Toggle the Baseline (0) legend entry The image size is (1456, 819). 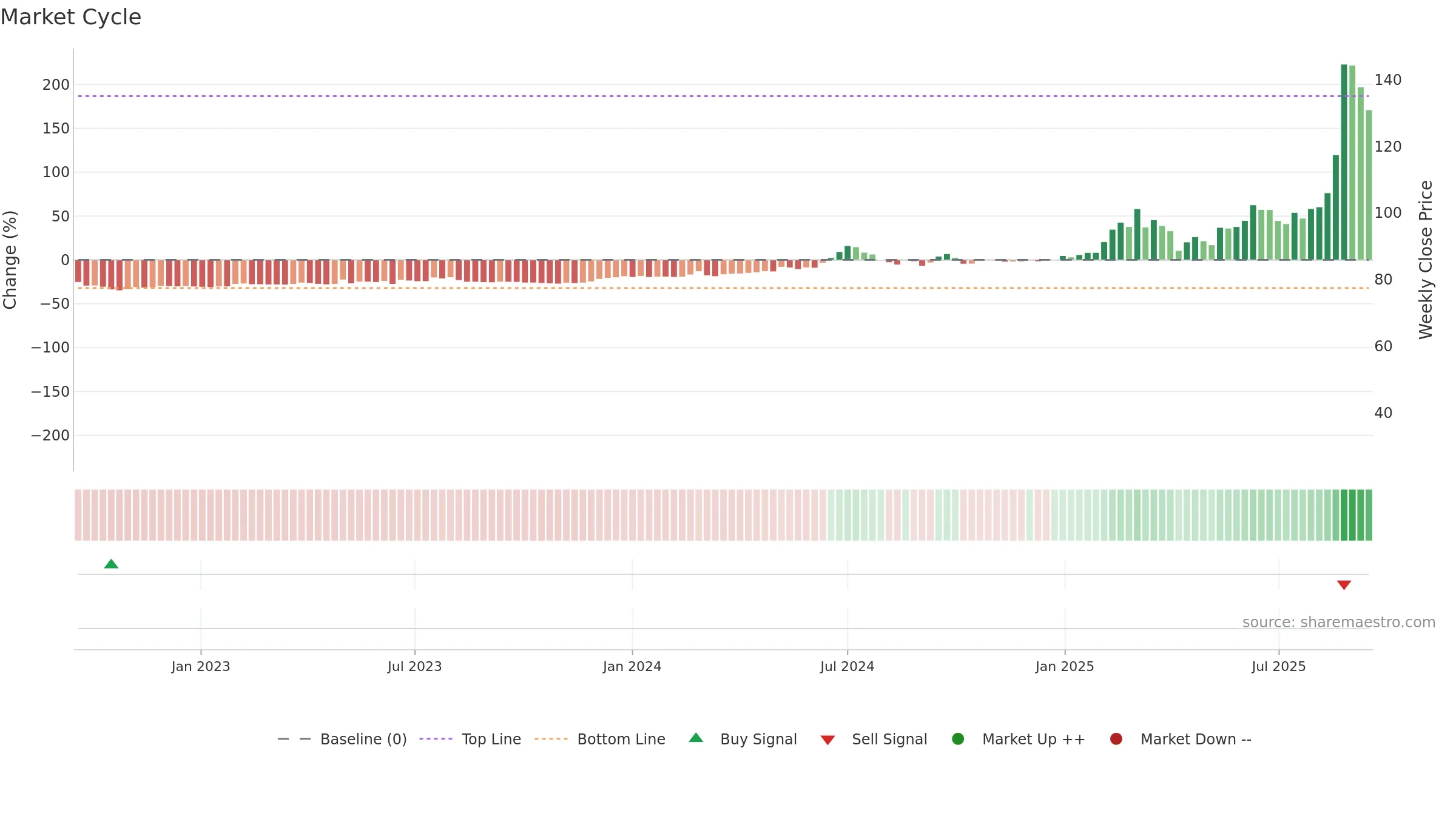pos(342,739)
